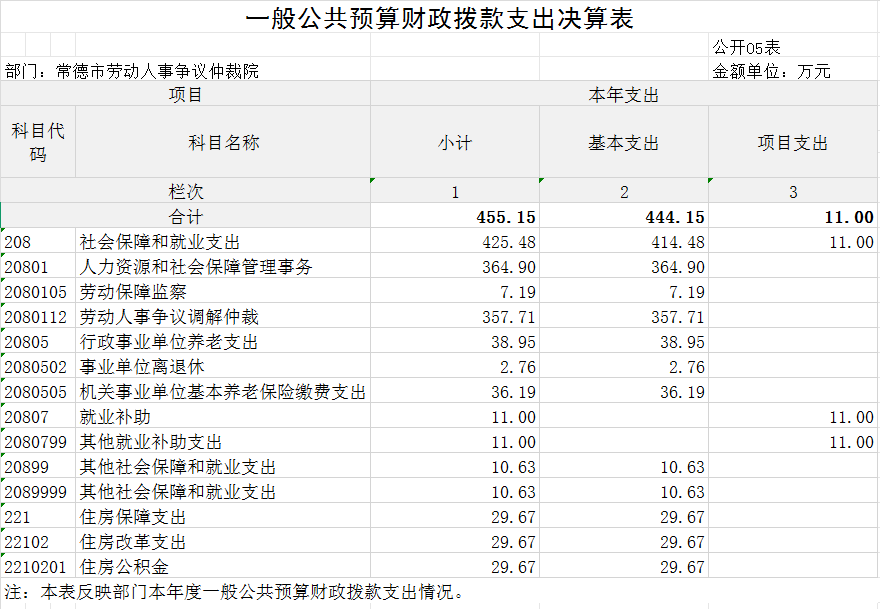This screenshot has width=880, height=609.
Task: Click the 机关事业单位基本养老保险缴费支出 cell
Action: tap(223, 392)
